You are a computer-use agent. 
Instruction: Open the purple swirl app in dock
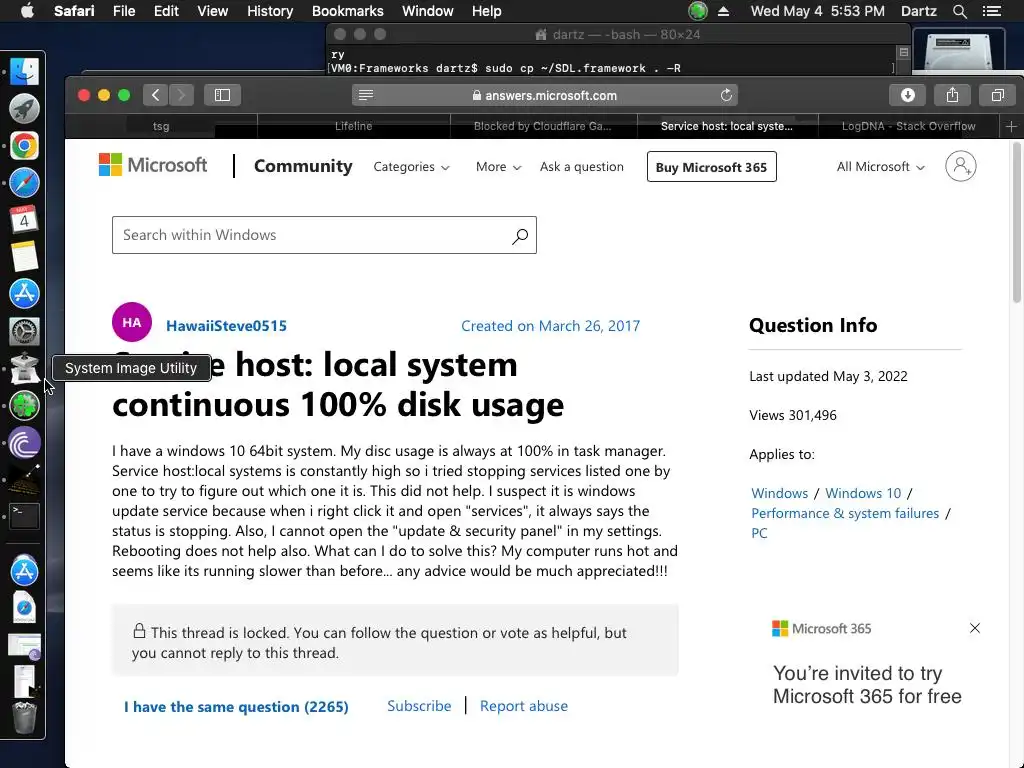(x=24, y=443)
